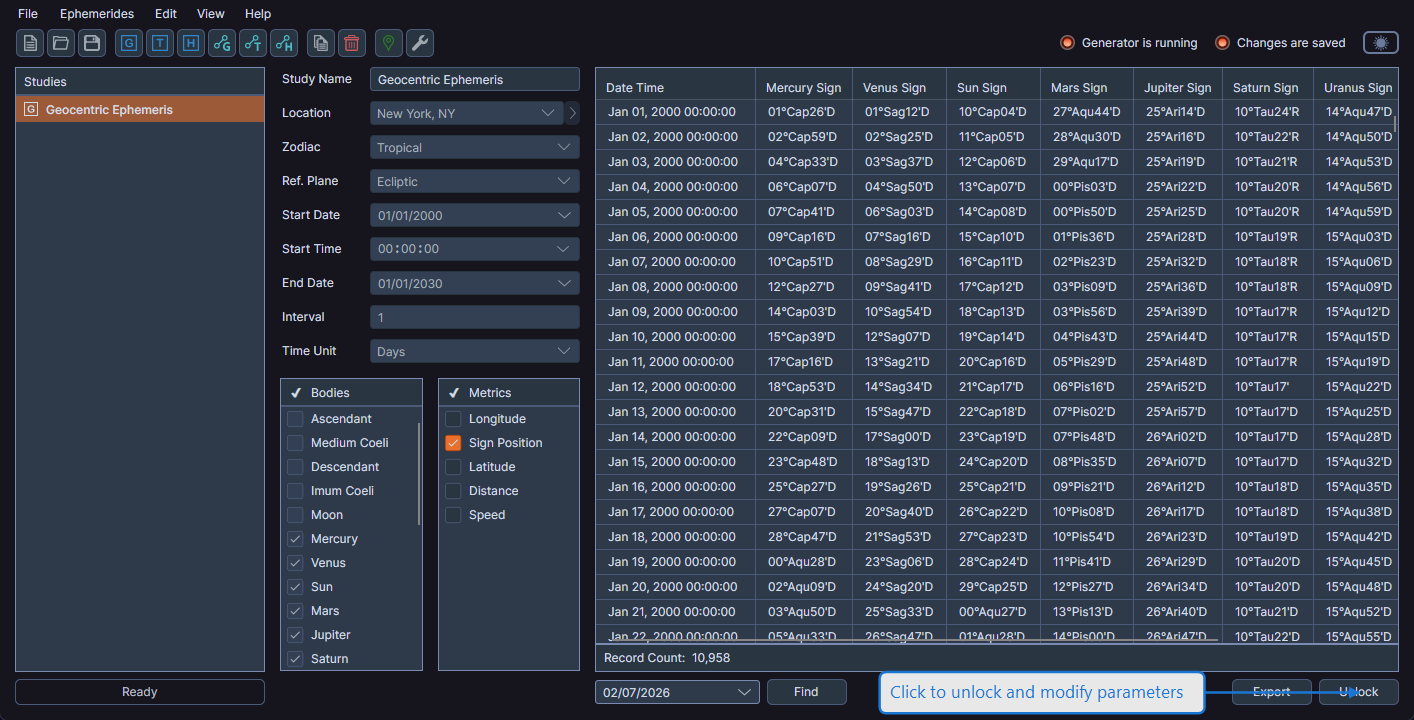Uncheck the Mercury body checkbox
Screen dimensions: 1414x720
pyautogui.click(x=296, y=538)
